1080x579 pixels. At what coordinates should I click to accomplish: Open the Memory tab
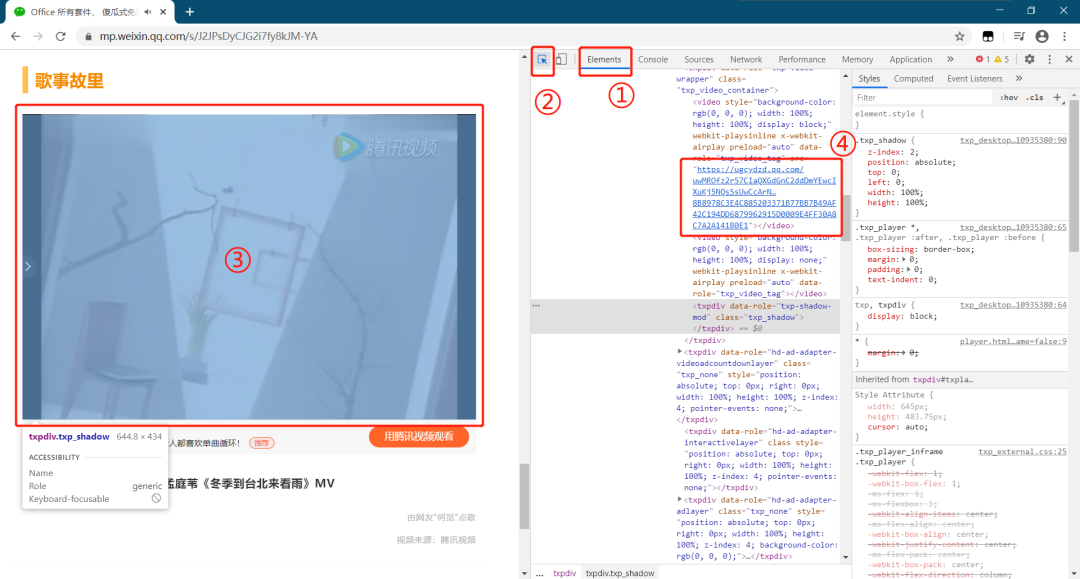[858, 59]
